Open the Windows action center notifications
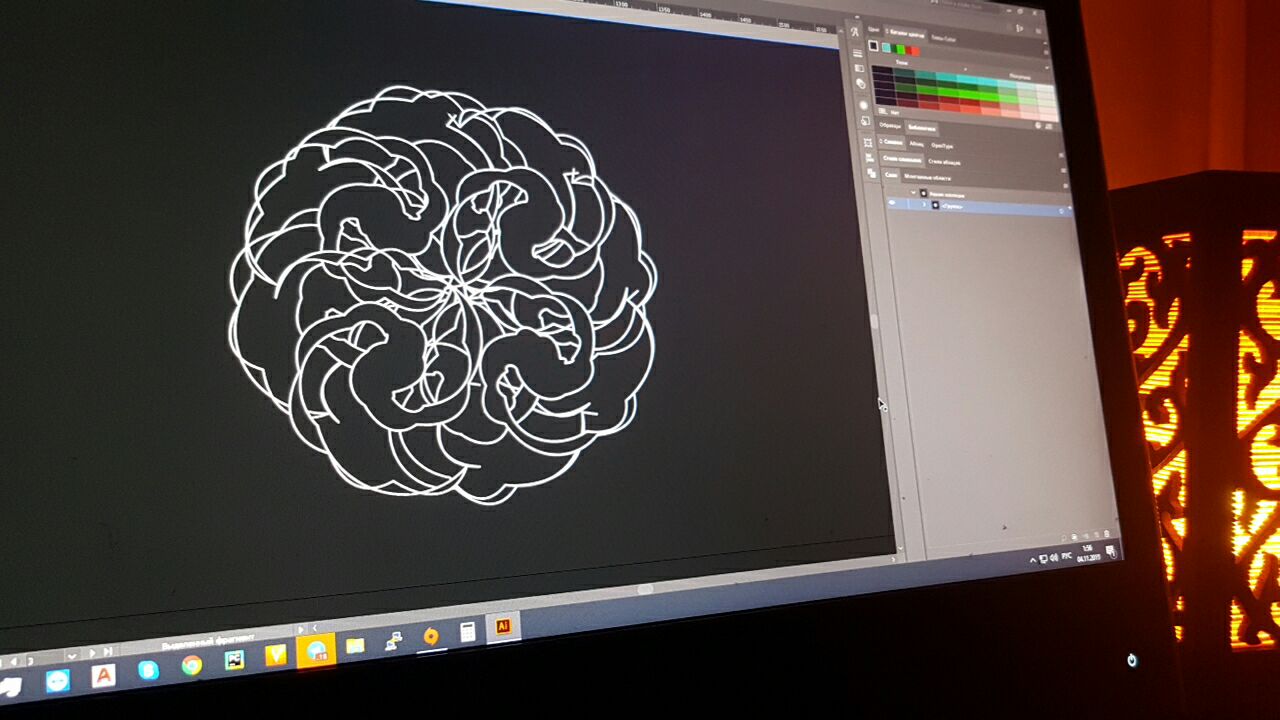 pyautogui.click(x=1111, y=552)
